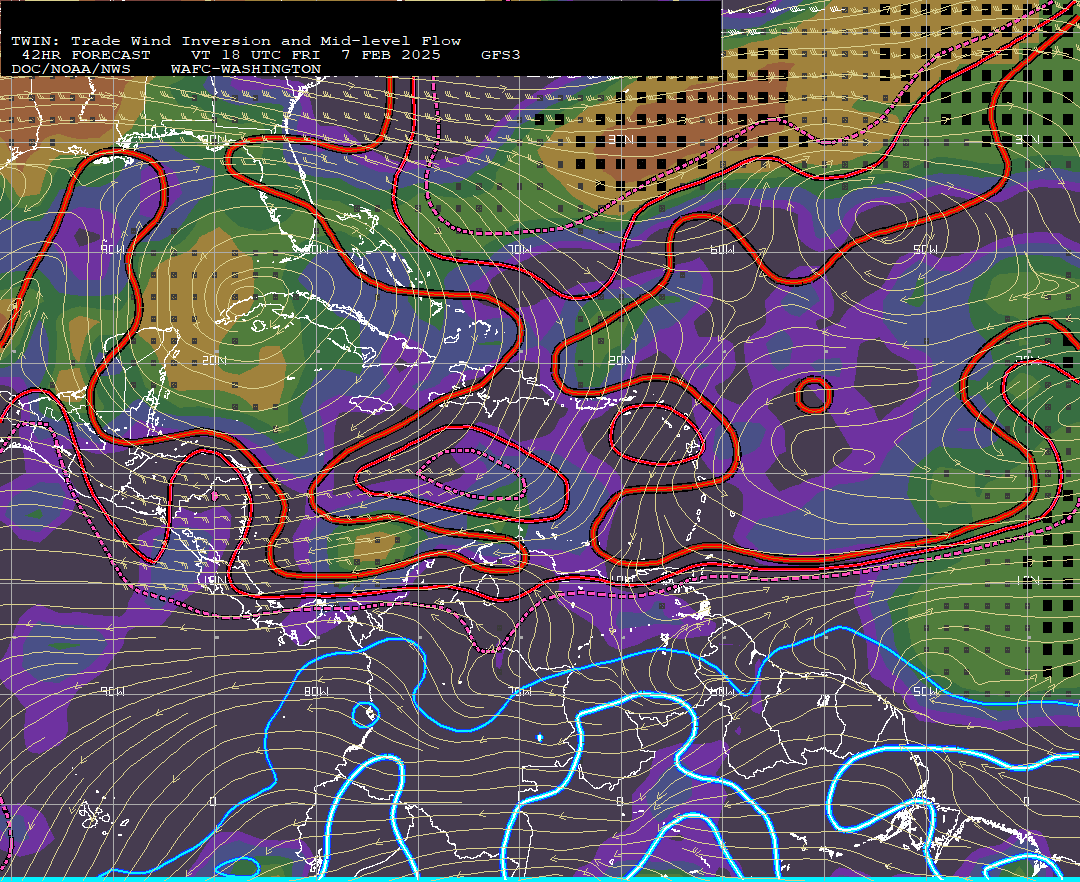Click the small blue closed contour circle near Colombia's coast

pyautogui.click(x=366, y=715)
